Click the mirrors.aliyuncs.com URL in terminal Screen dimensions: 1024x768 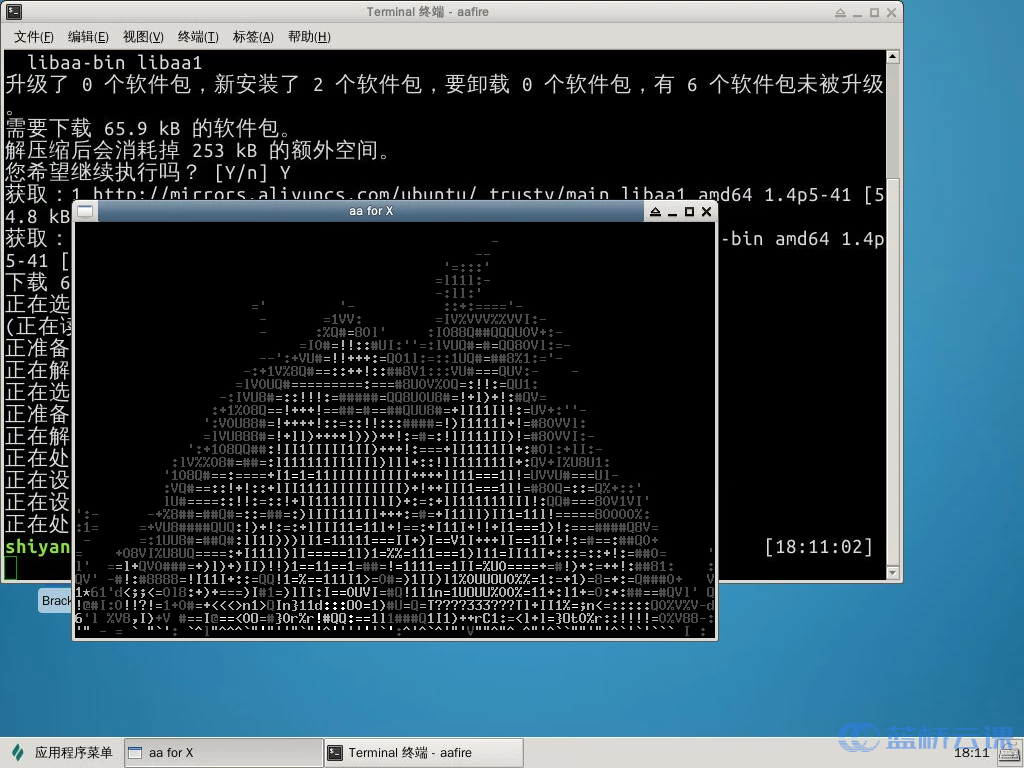pyautogui.click(x=285, y=194)
